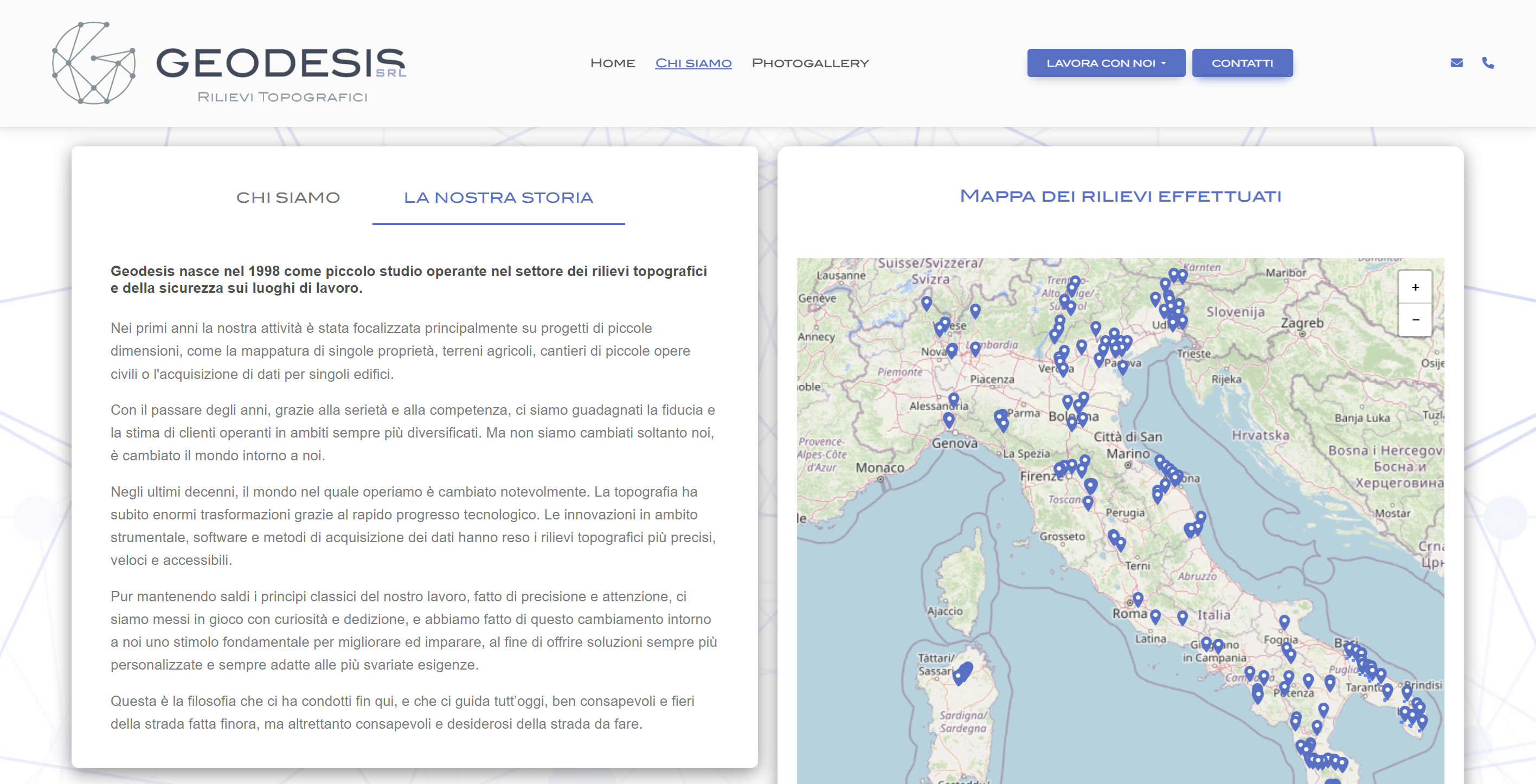Switch to the Chi siamo tab

[289, 197]
